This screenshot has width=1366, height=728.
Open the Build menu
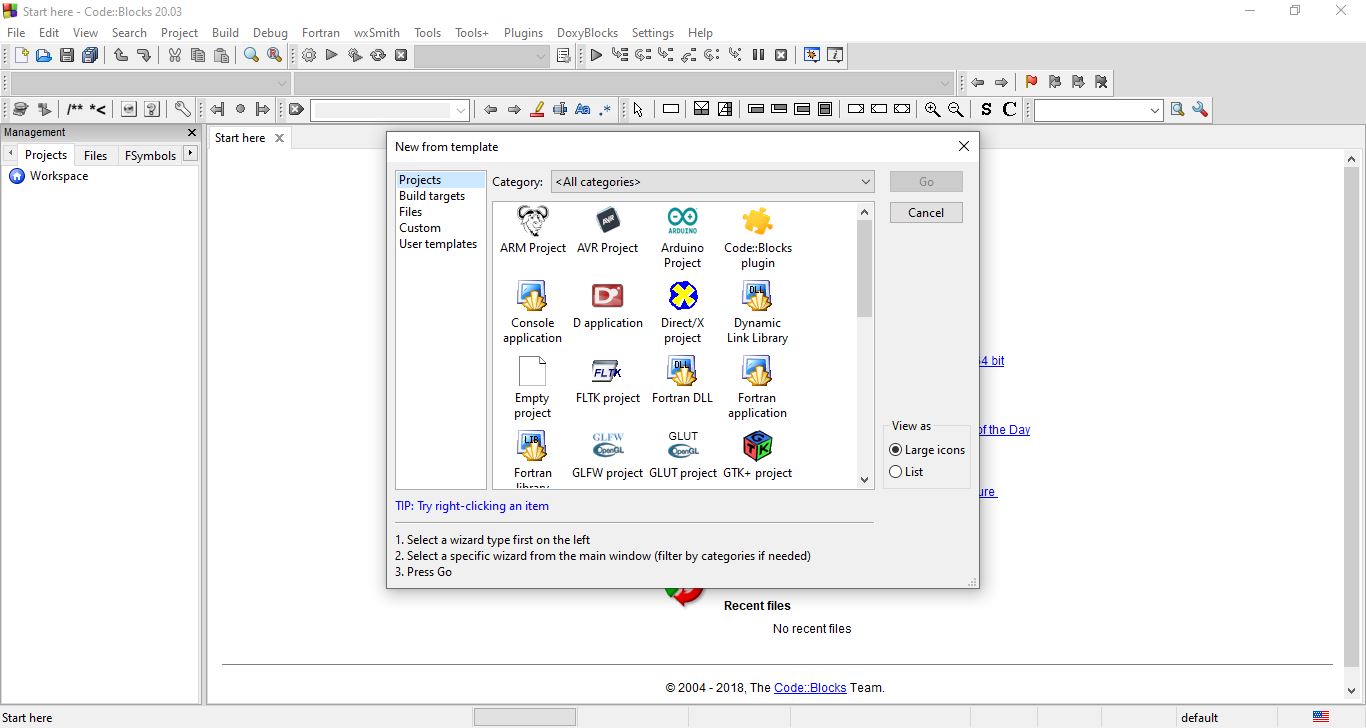[225, 33]
